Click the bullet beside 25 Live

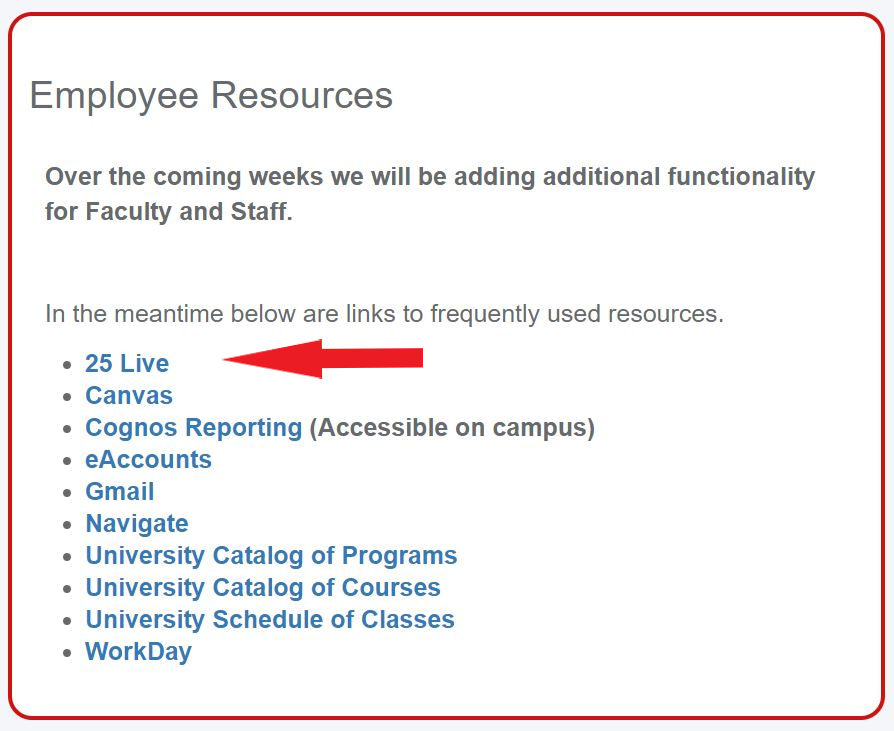point(67,365)
